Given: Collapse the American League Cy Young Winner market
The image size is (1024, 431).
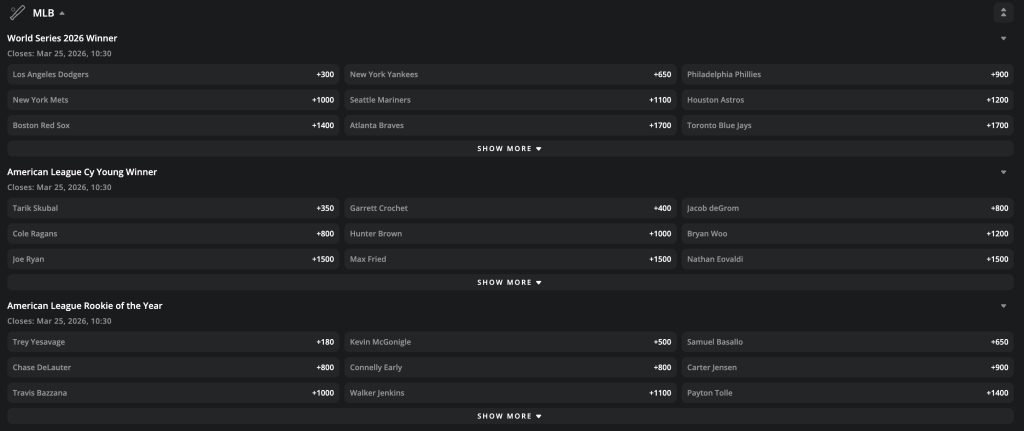Looking at the screenshot, I should coord(1003,172).
